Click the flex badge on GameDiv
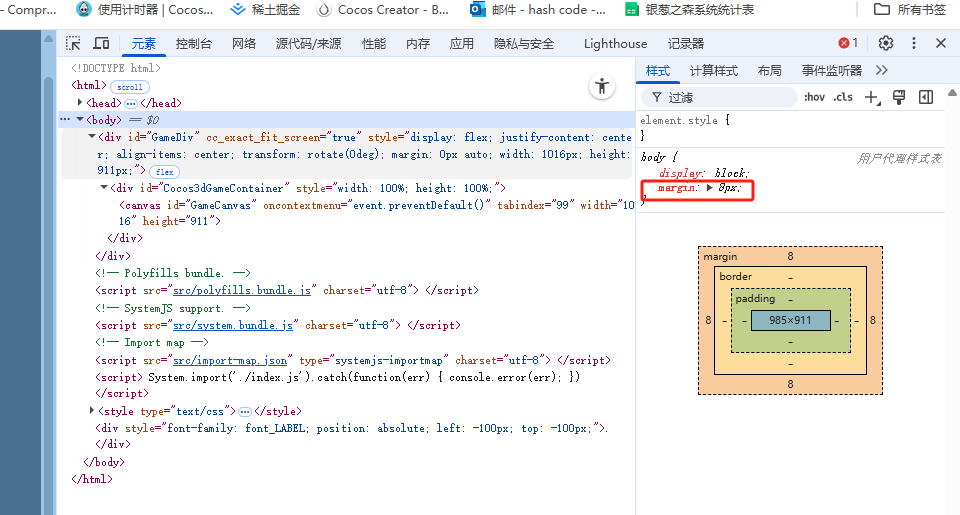 [165, 172]
